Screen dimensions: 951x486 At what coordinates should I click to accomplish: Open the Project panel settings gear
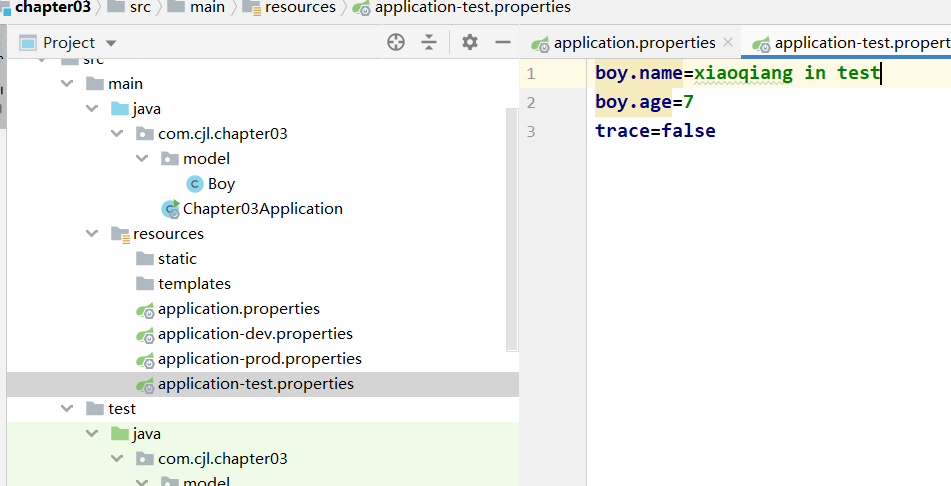[469, 42]
